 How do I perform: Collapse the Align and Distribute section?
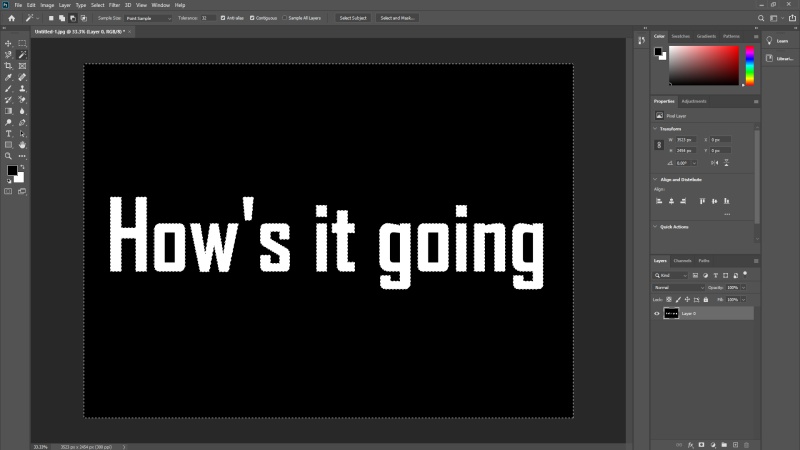[656, 180]
